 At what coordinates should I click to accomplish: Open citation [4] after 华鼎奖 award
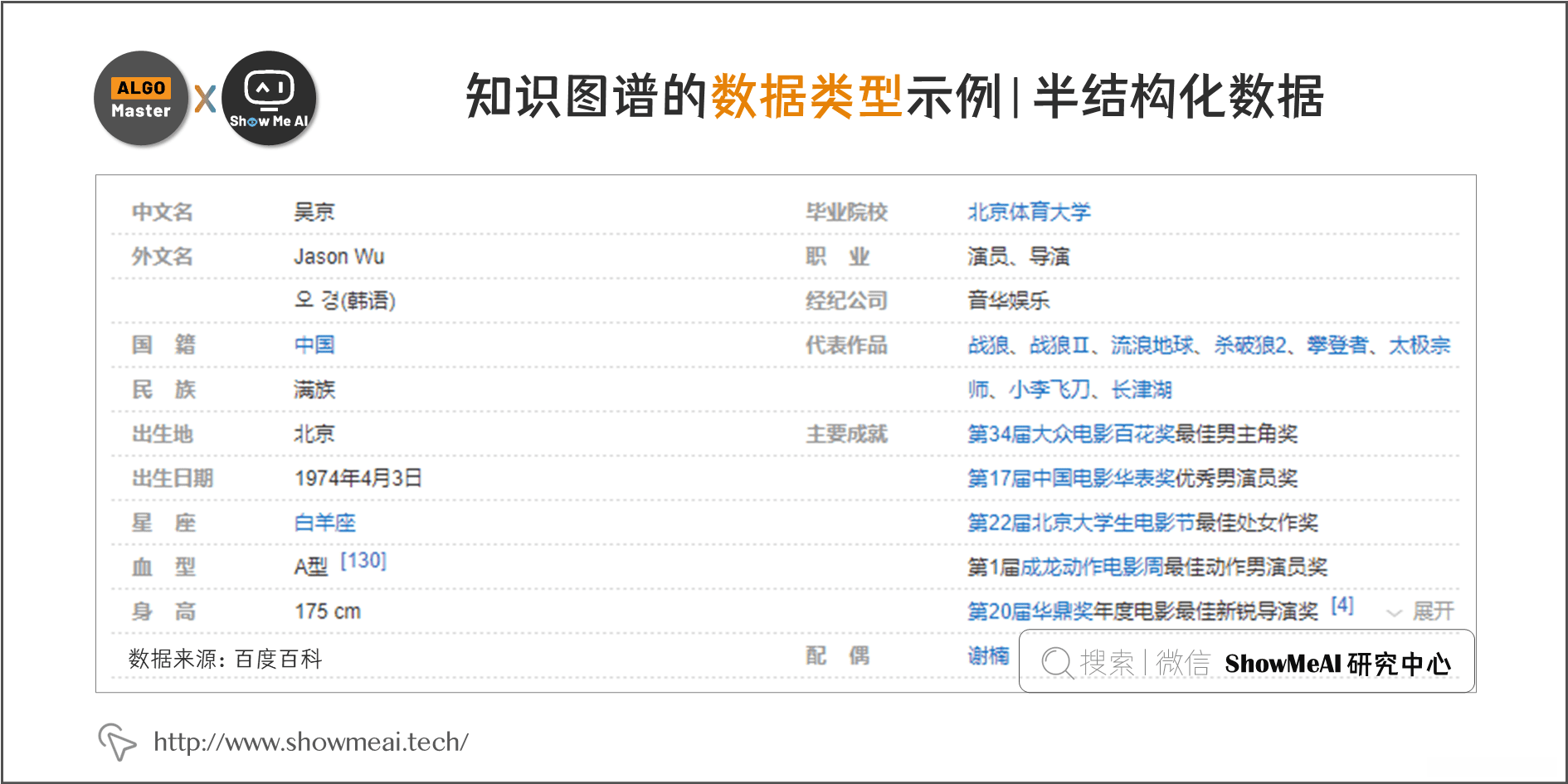tap(1342, 606)
